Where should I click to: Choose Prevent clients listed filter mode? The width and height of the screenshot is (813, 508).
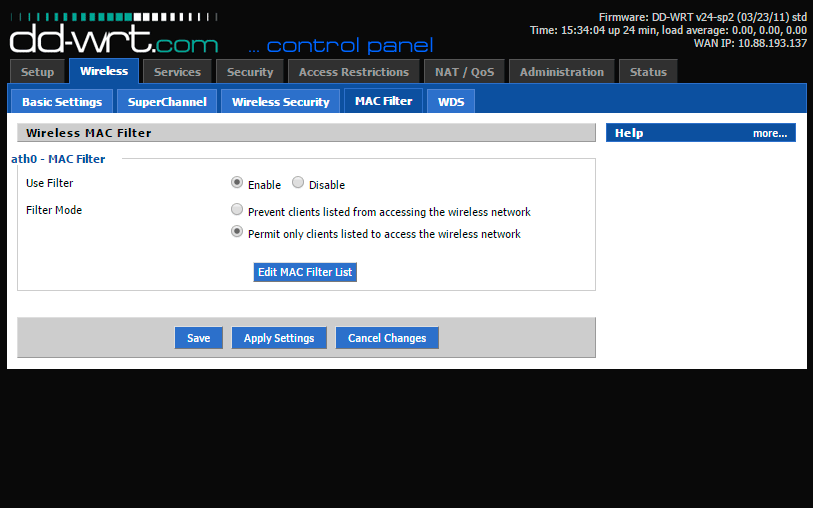tap(237, 210)
